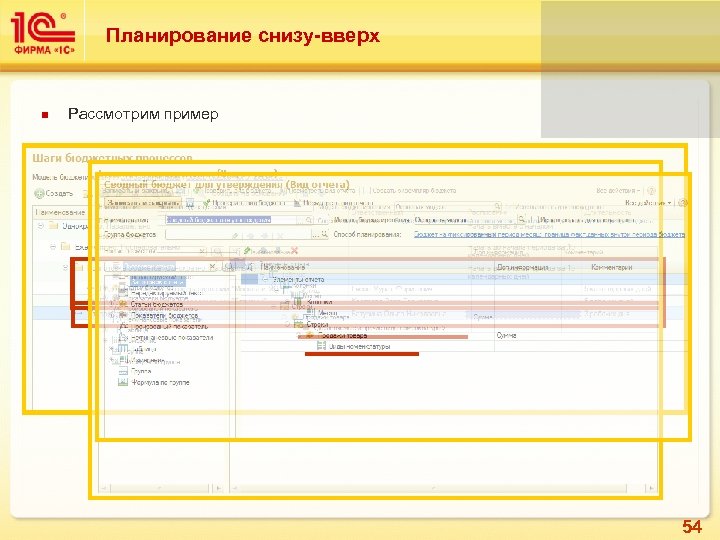720x540 pixels.
Task: Click the Сумма cell beside Продажи товара
Action: pos(506,336)
